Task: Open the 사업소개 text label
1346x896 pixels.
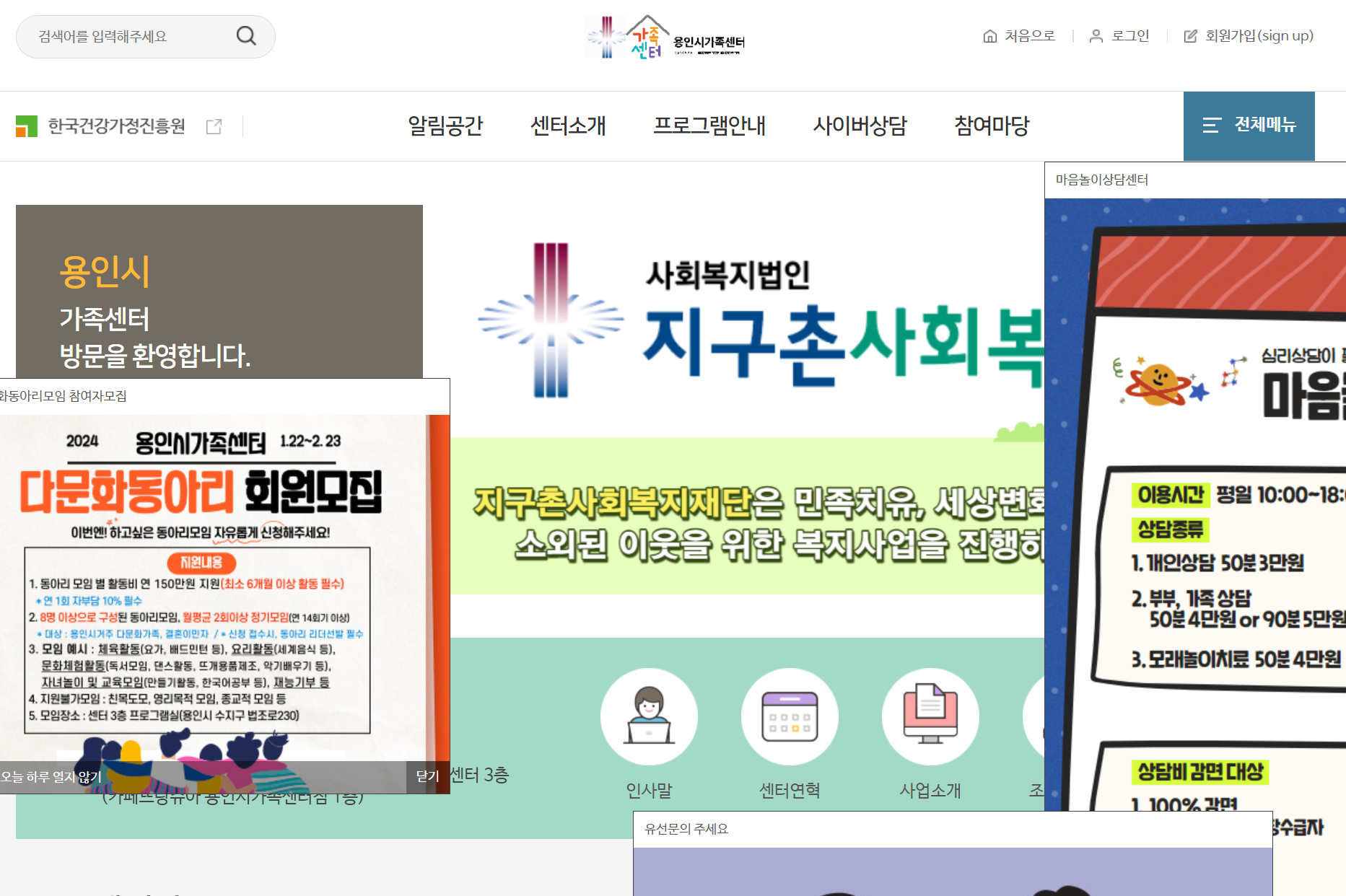Action: [x=930, y=791]
